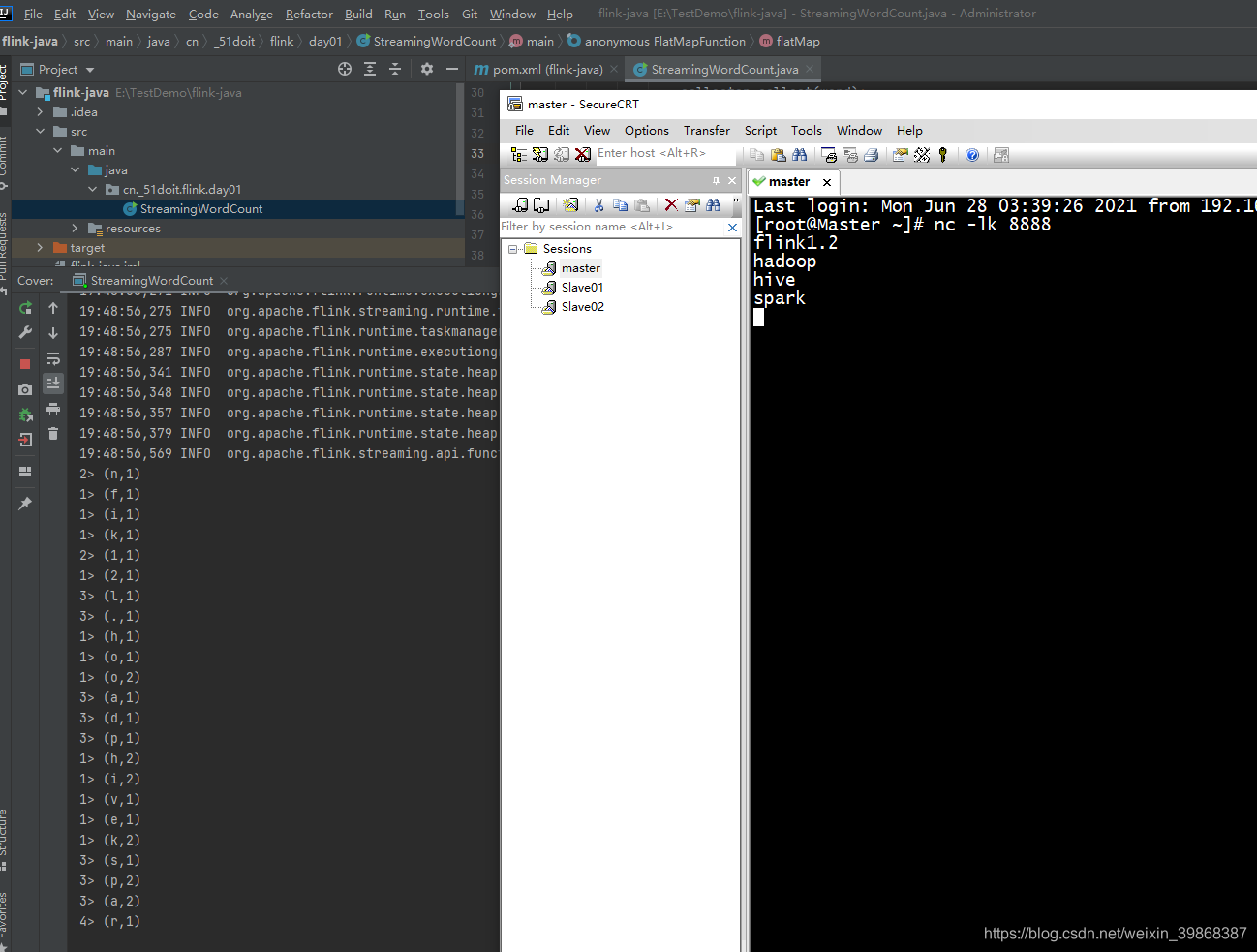Find text in terminal with binoculars icon
The width and height of the screenshot is (1257, 952).
[799, 154]
